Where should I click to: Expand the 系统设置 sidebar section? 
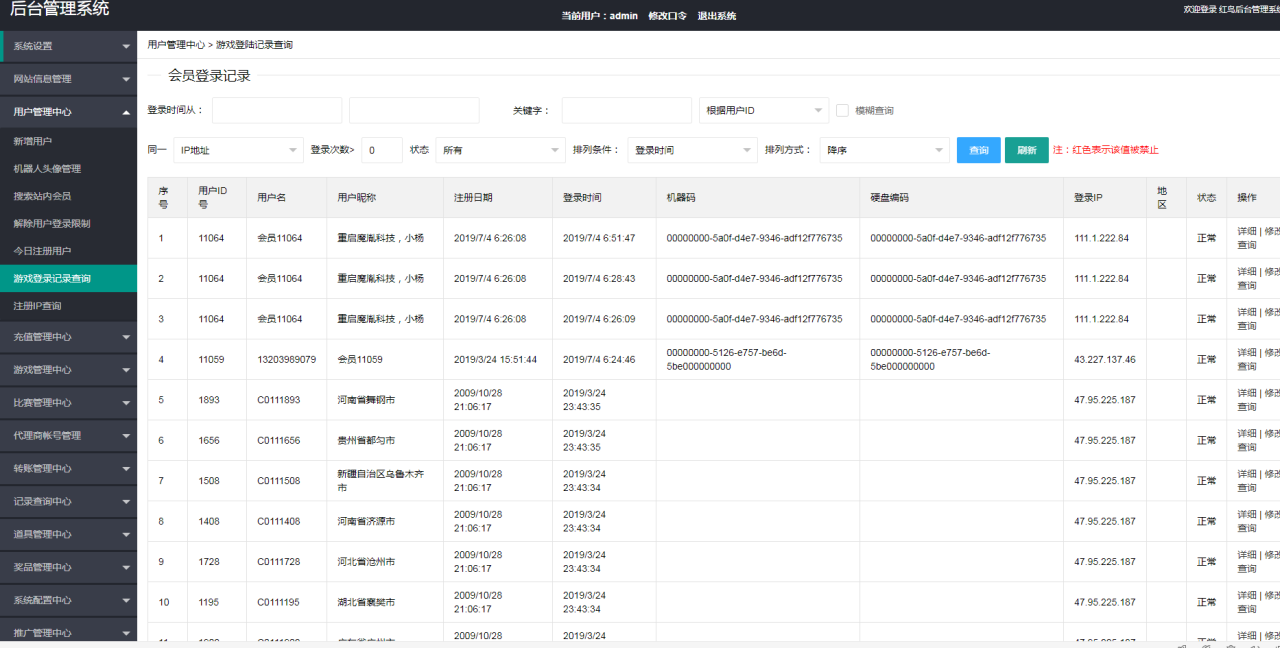(x=68, y=46)
